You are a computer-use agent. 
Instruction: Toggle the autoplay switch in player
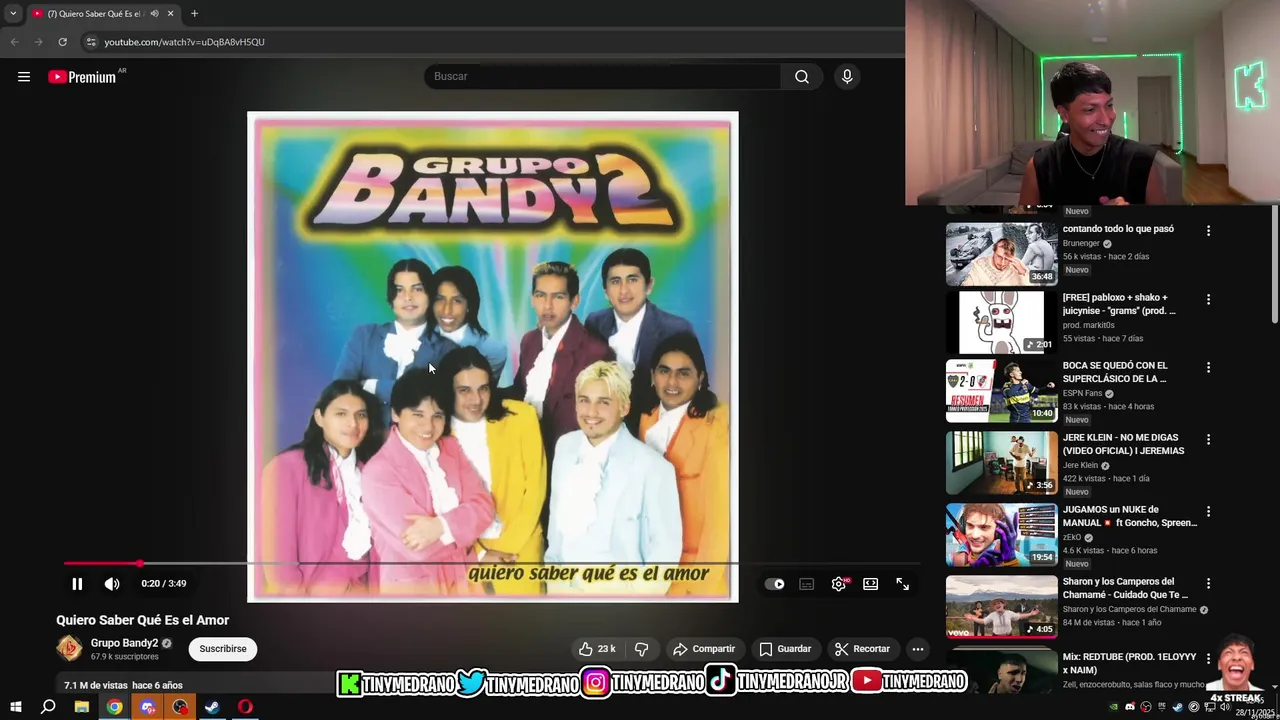coord(775,584)
